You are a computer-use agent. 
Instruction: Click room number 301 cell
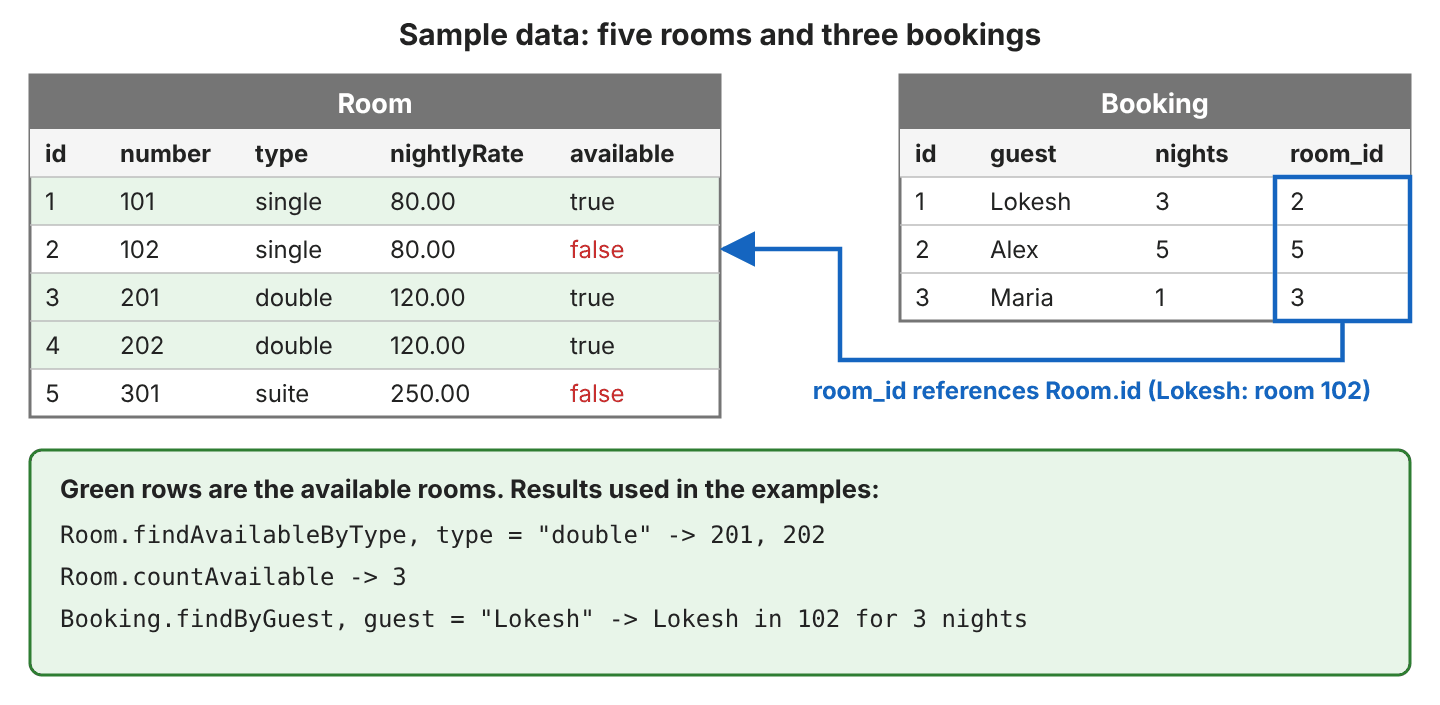click(x=139, y=394)
